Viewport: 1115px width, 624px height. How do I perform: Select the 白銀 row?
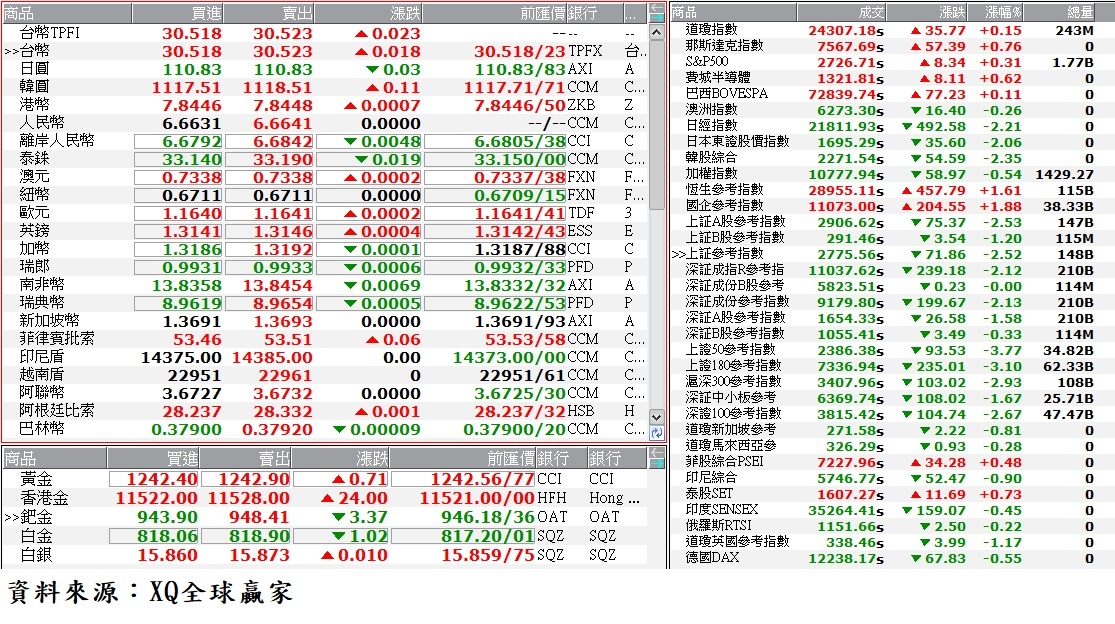click(100, 554)
